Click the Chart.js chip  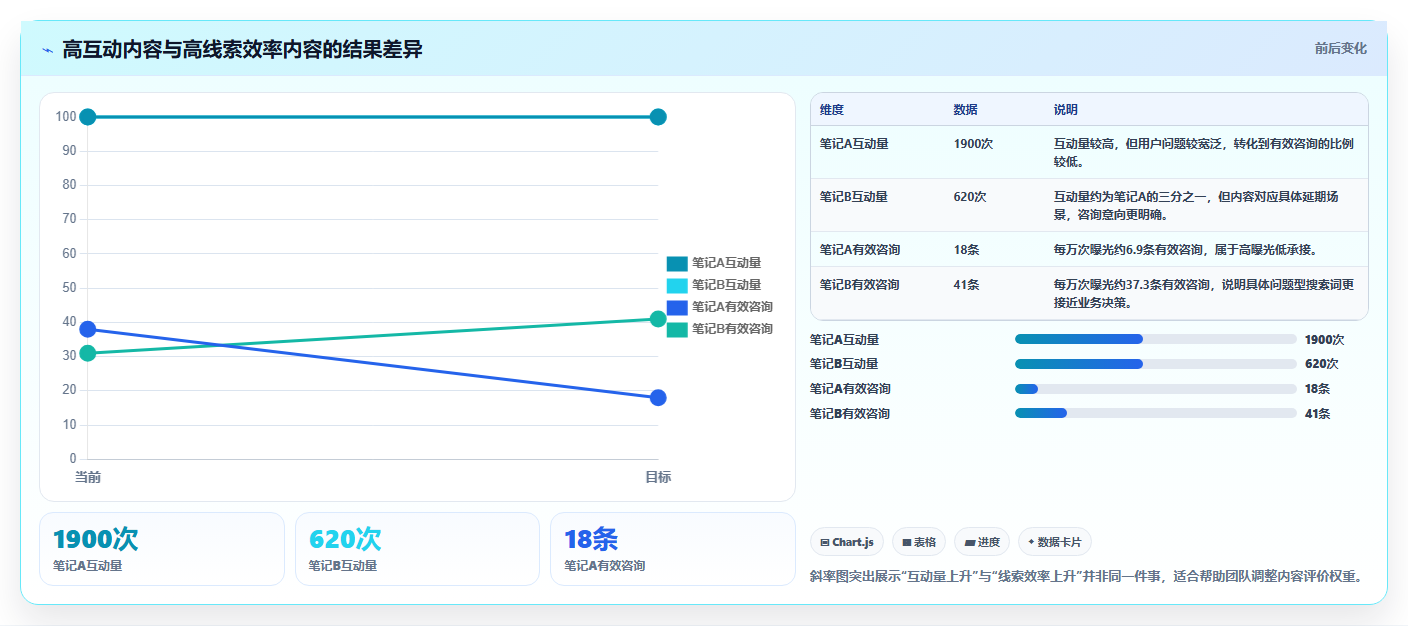click(846, 542)
